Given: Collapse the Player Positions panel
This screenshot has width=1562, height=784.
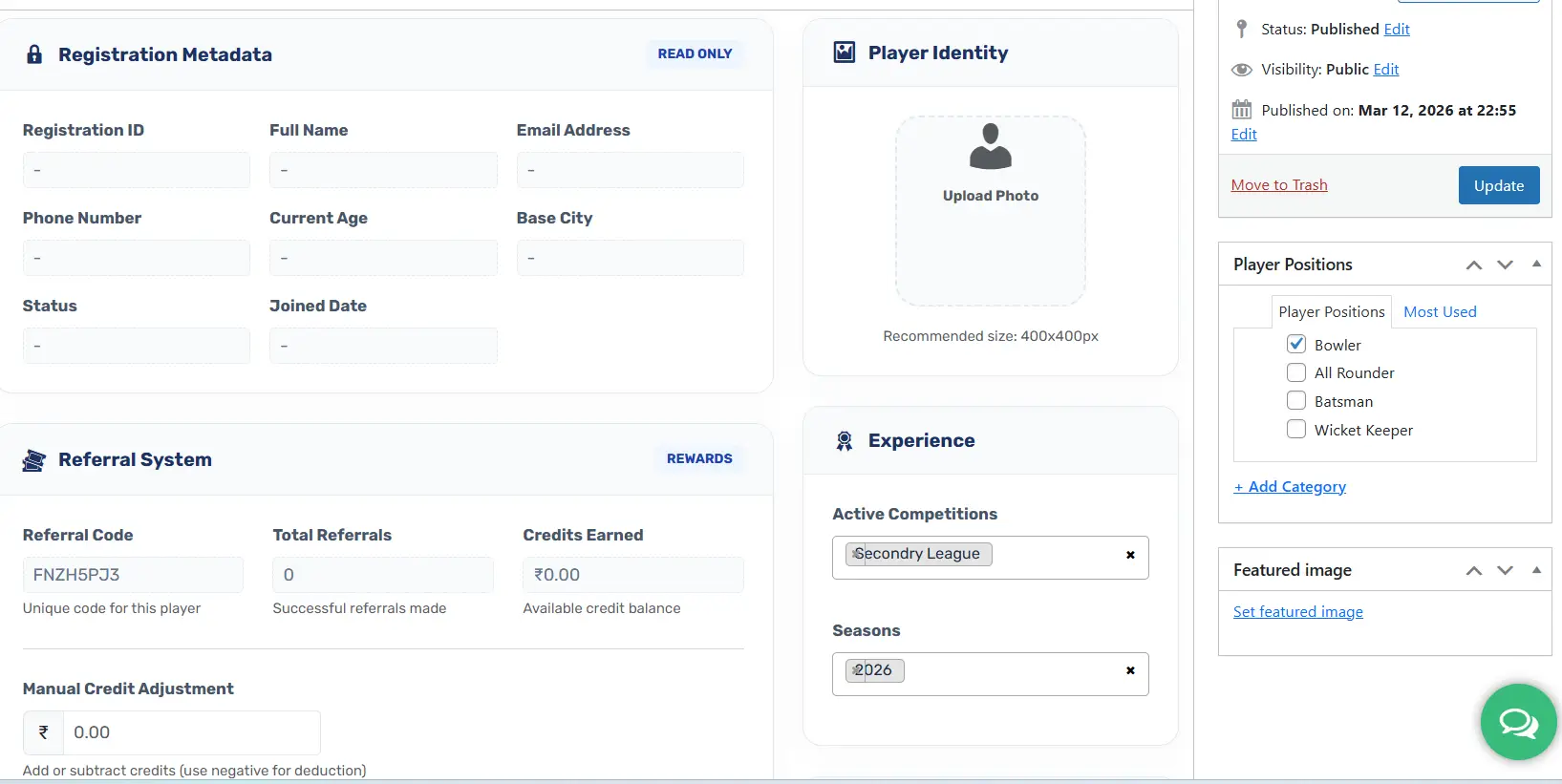Looking at the screenshot, I should [x=1535, y=265].
